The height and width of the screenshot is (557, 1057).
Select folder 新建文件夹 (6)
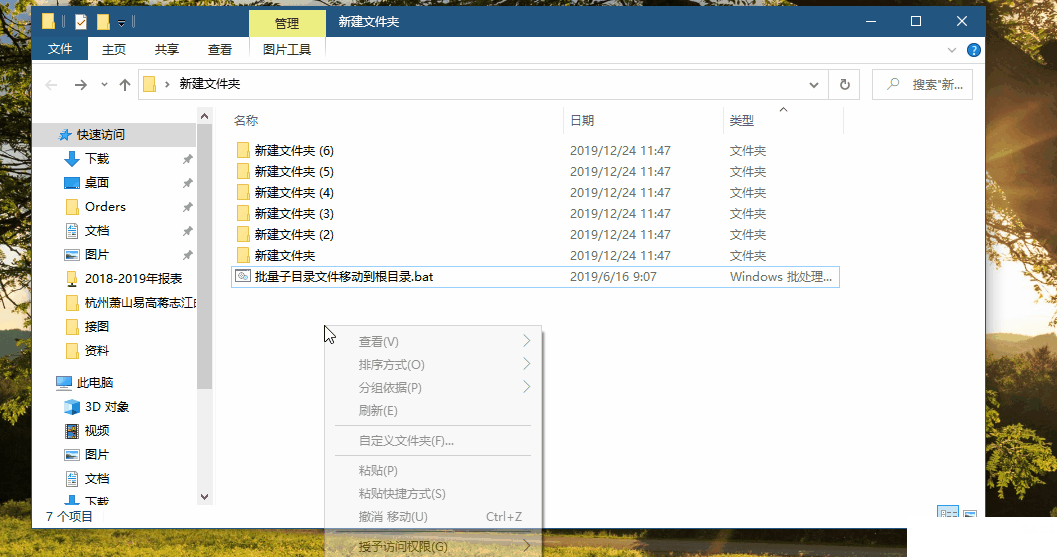pyautogui.click(x=294, y=150)
